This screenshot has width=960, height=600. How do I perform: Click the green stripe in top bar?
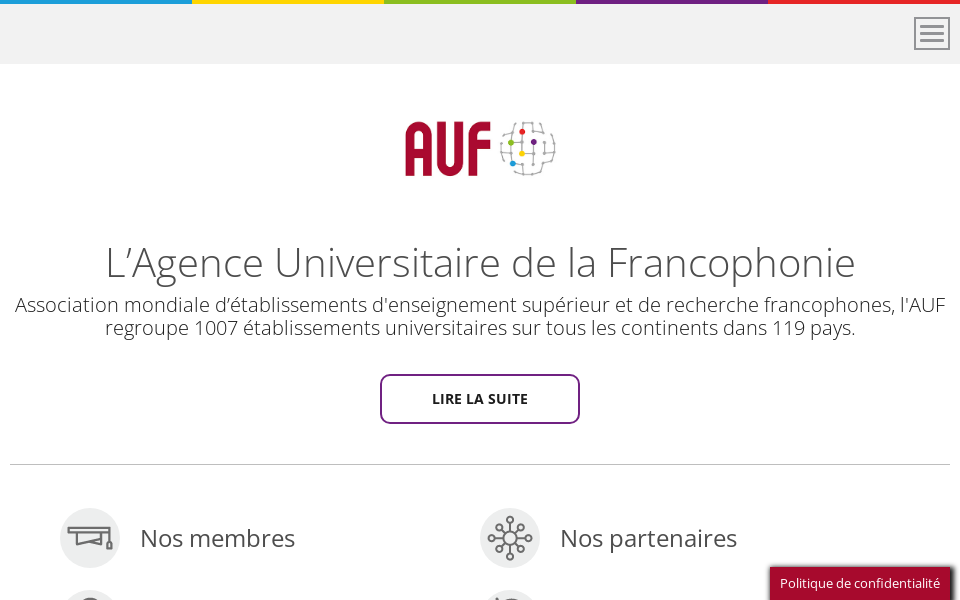click(480, 2)
